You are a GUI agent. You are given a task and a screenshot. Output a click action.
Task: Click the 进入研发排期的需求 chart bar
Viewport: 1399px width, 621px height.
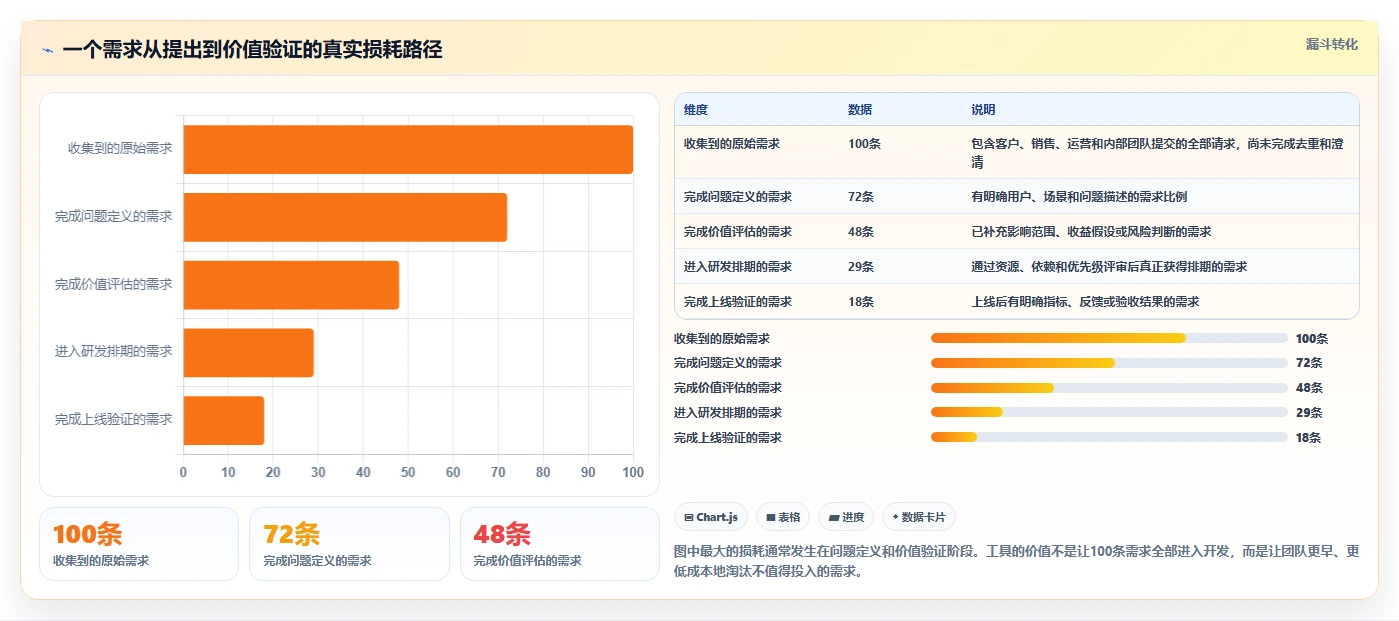click(x=249, y=352)
